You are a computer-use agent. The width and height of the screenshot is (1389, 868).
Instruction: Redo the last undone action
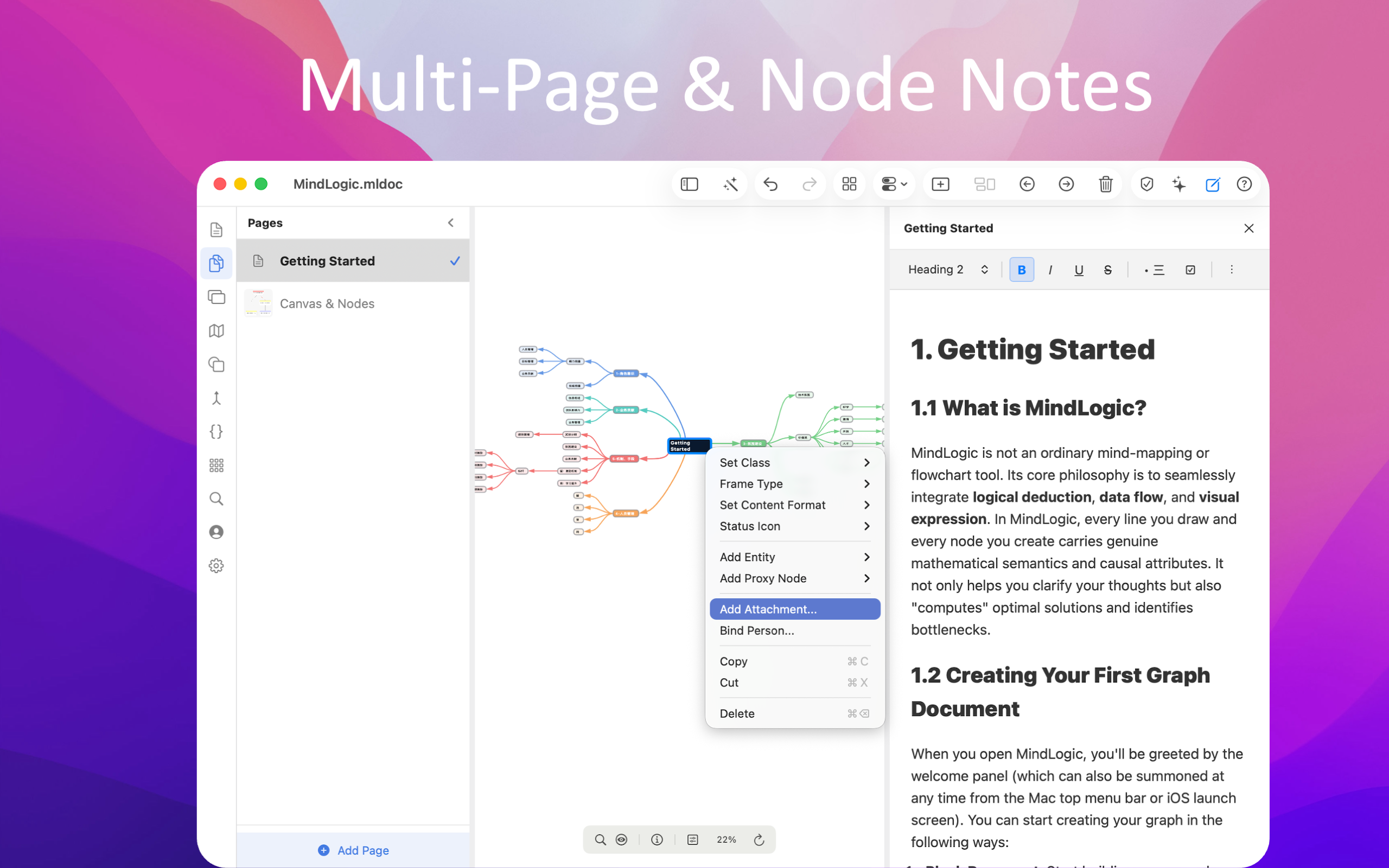[x=810, y=184]
